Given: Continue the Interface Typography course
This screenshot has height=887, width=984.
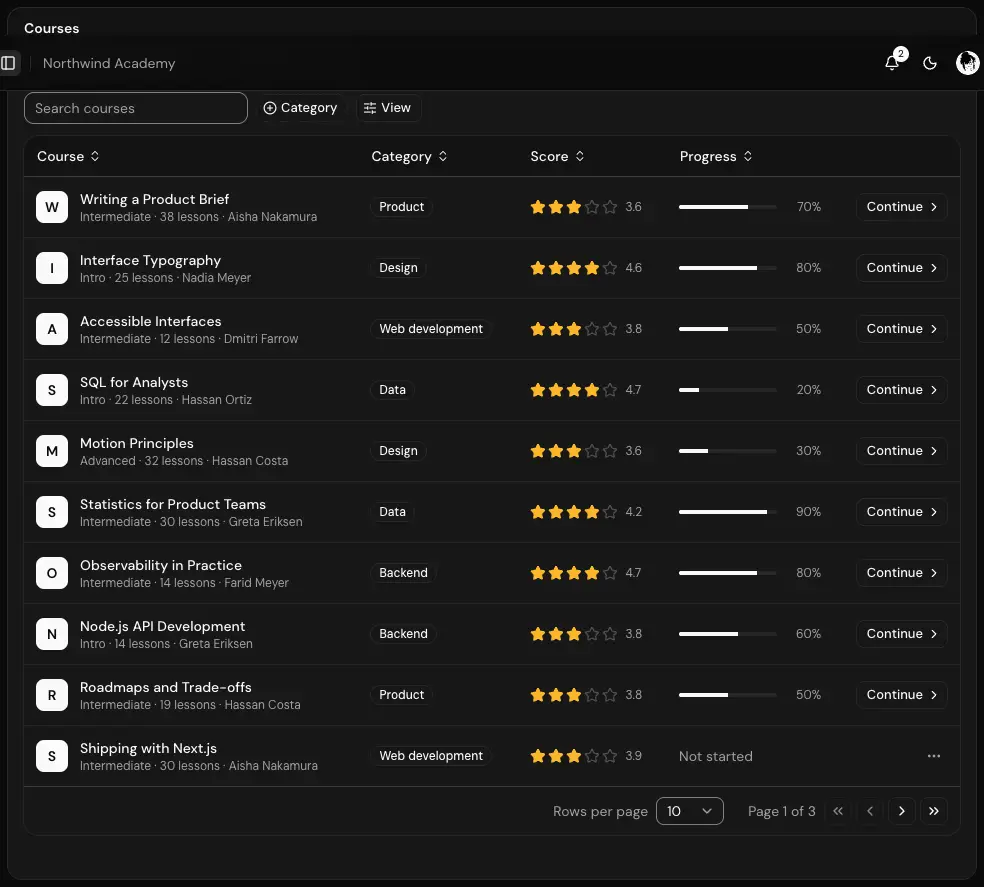Looking at the screenshot, I should pyautogui.click(x=901, y=268).
